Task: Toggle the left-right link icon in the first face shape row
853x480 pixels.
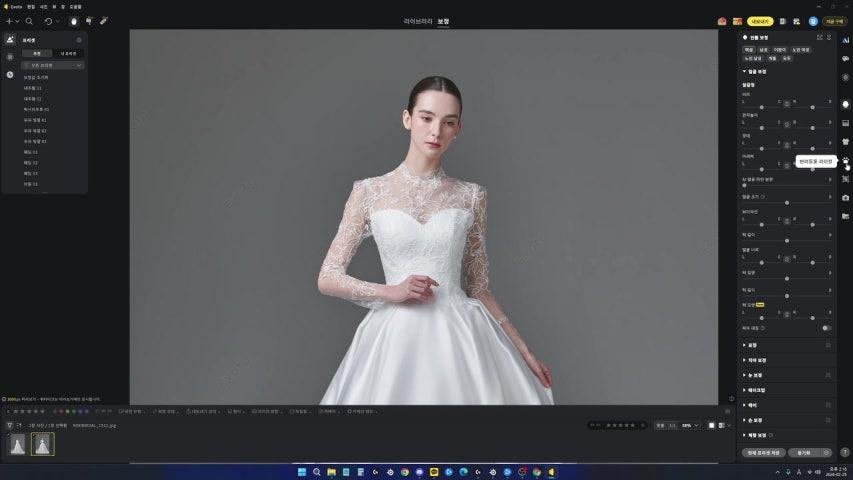Action: point(787,103)
